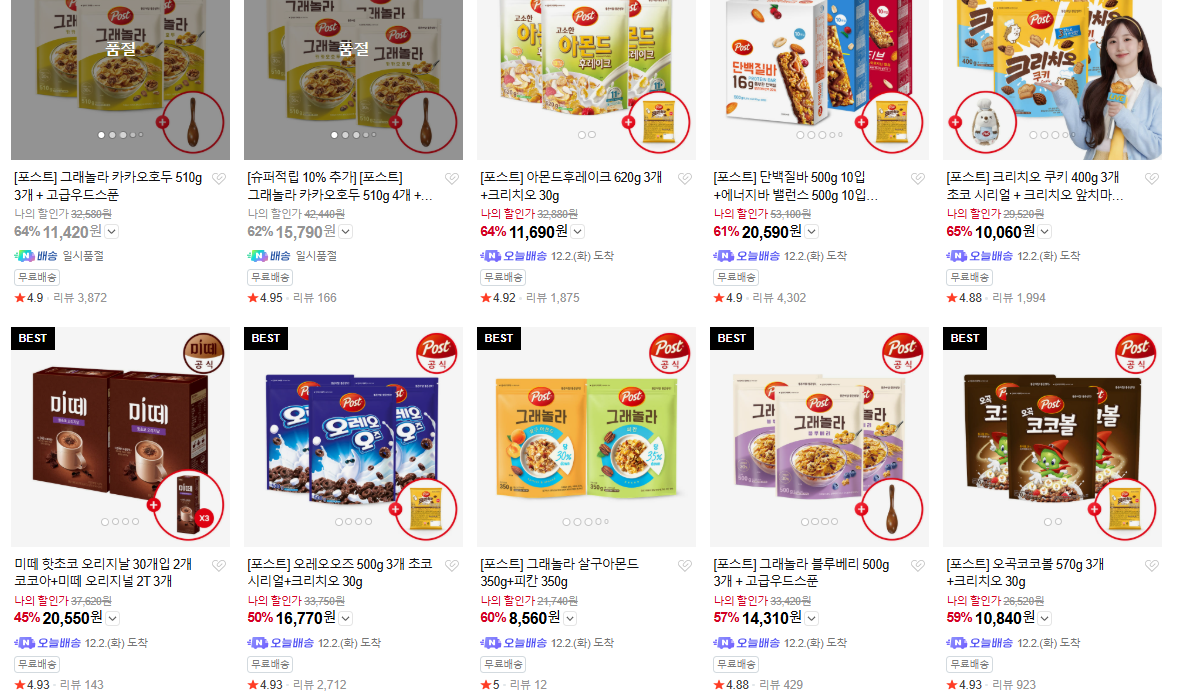
Task: Click the plus icon on the 미떼 핫초코 product image
Action: click(154, 505)
